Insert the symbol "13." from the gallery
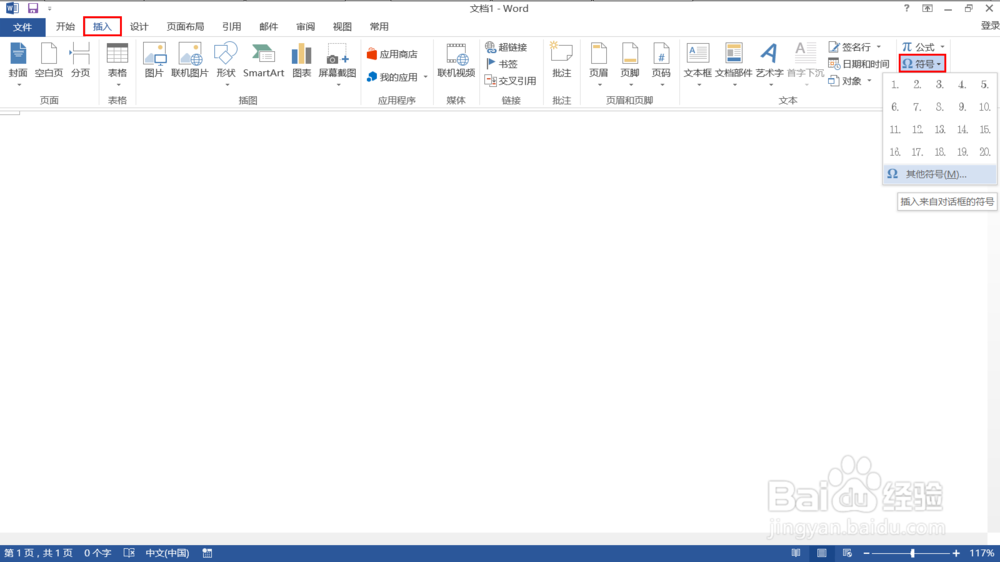This screenshot has width=1000, height=562. click(x=940, y=129)
